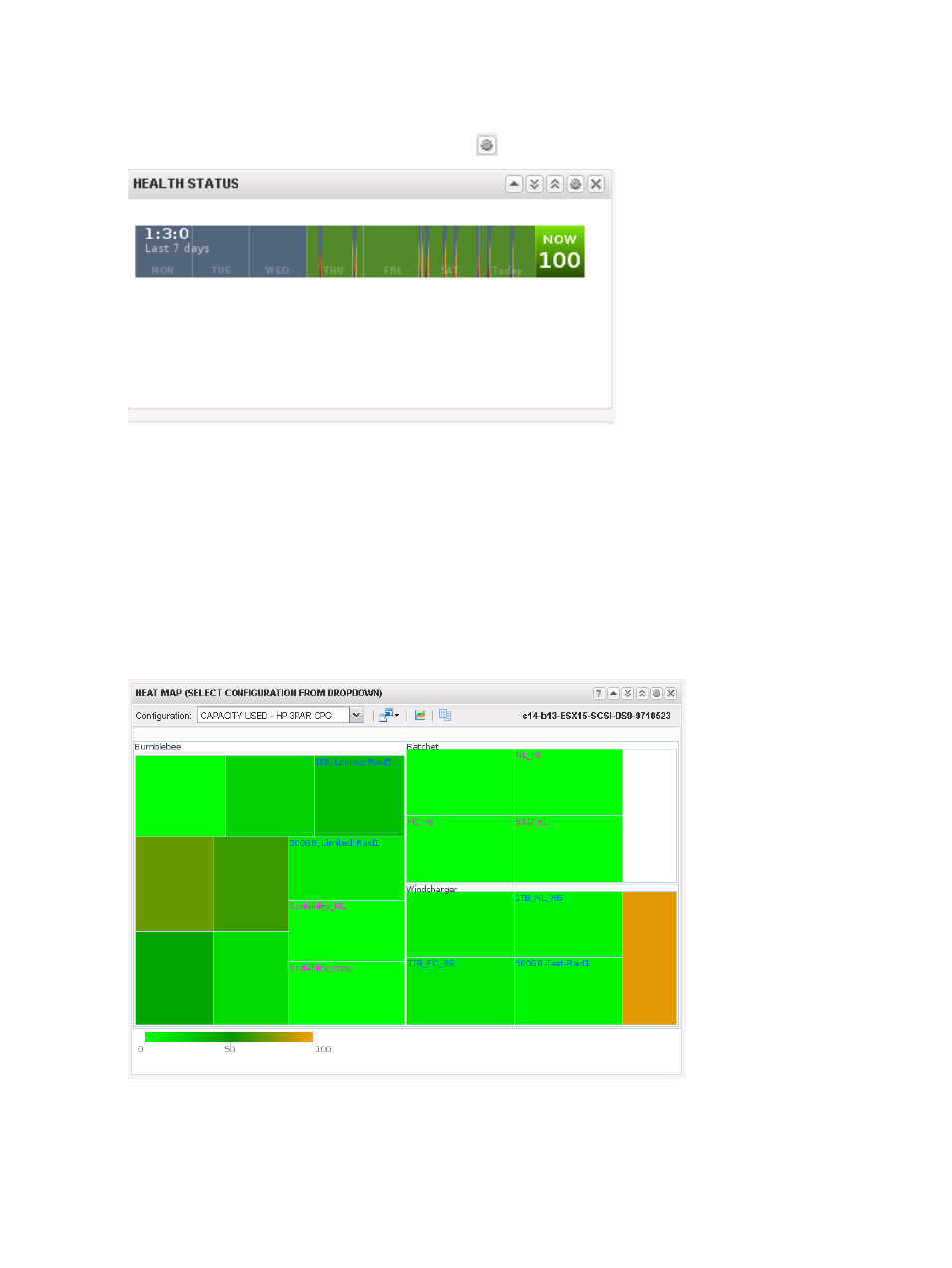Image resolution: width=952 pixels, height=1268 pixels.
Task: Click the 1:3:0 health counter text
Action: (166, 234)
